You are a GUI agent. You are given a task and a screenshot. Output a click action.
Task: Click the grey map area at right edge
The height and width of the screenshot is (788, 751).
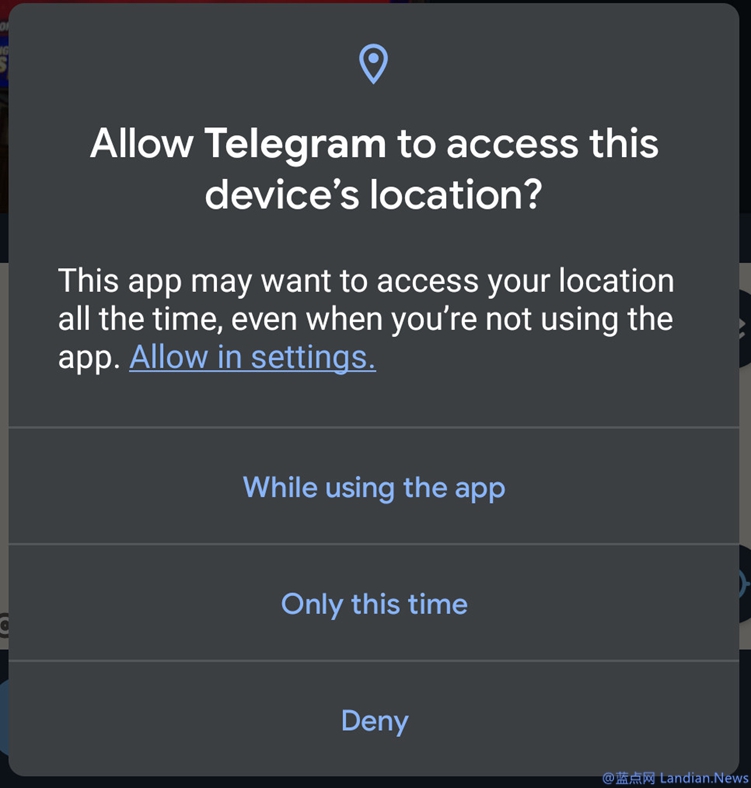pyautogui.click(x=745, y=452)
